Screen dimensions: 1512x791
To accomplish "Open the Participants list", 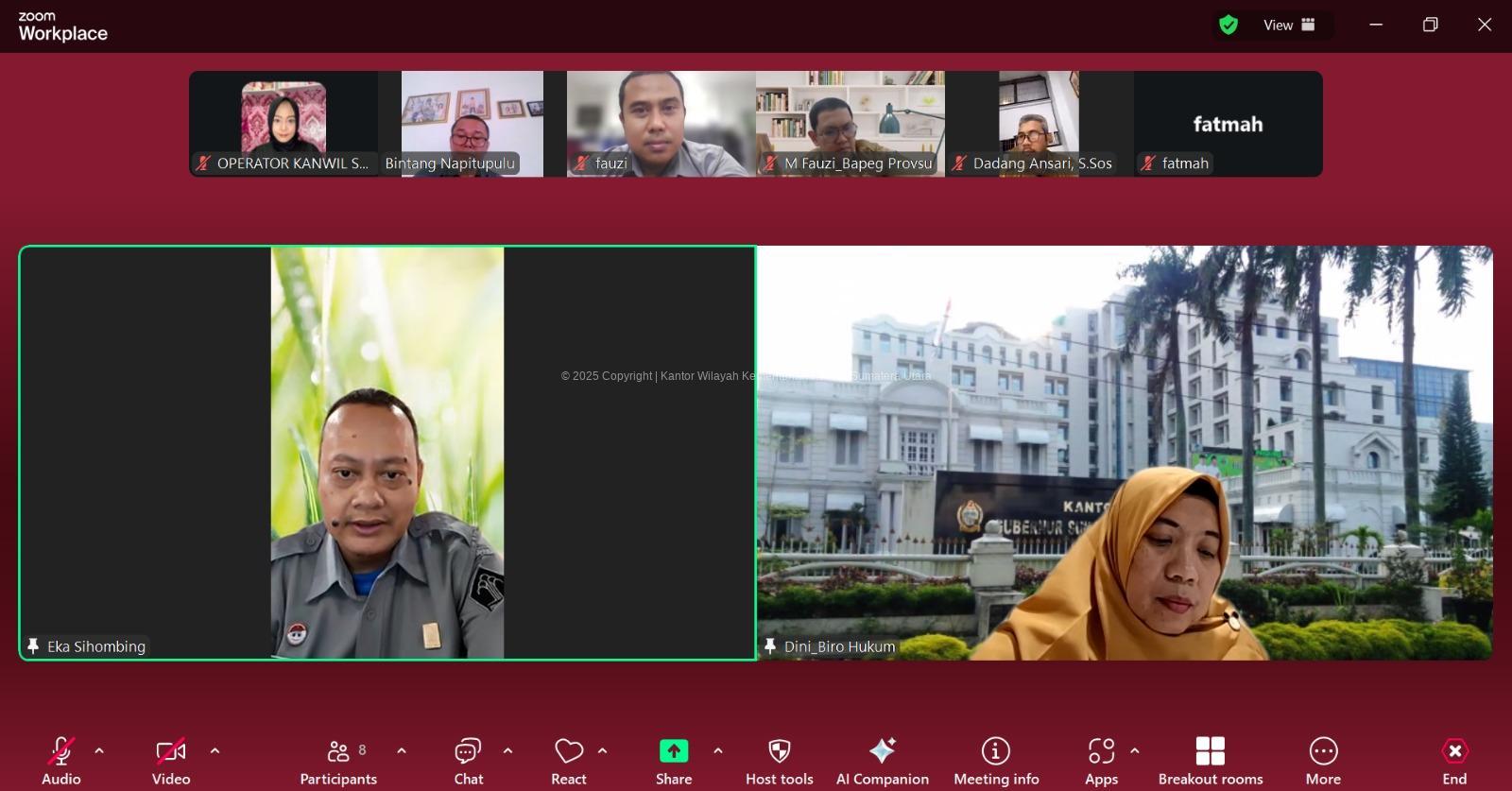I will point(338,761).
